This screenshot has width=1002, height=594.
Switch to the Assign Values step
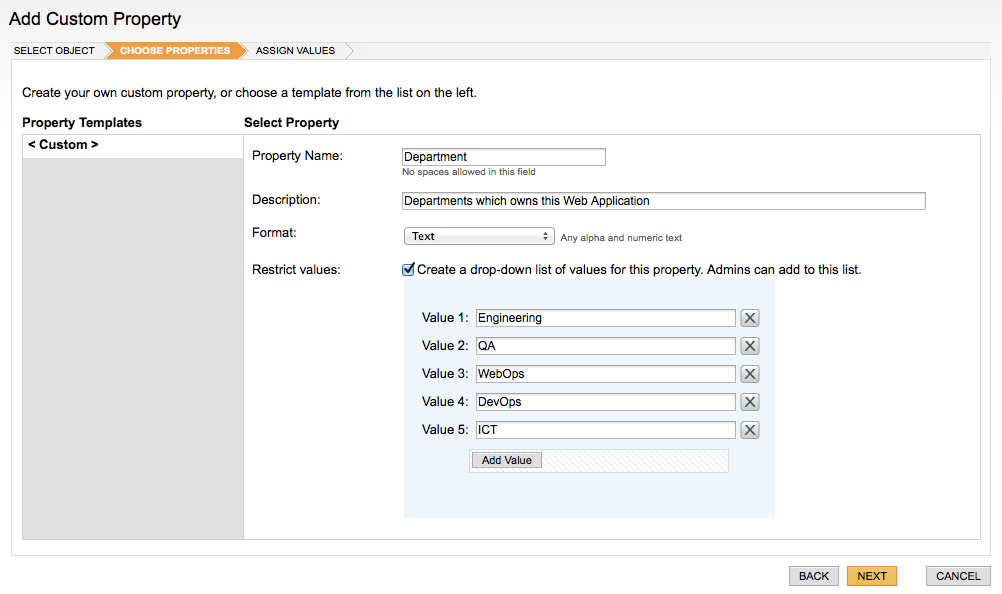click(295, 51)
